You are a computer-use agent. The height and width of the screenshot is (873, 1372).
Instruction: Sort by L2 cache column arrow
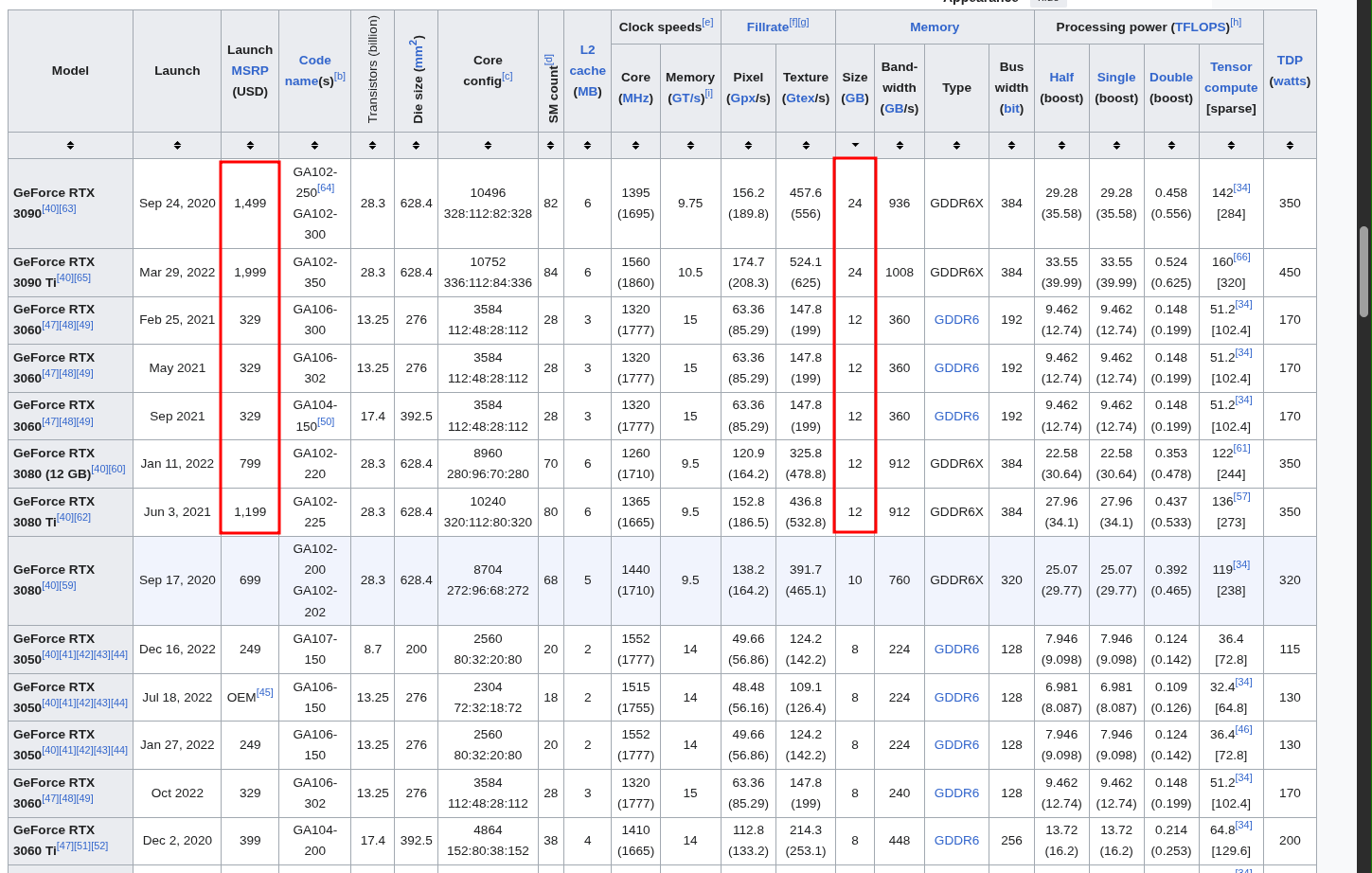coord(587,145)
